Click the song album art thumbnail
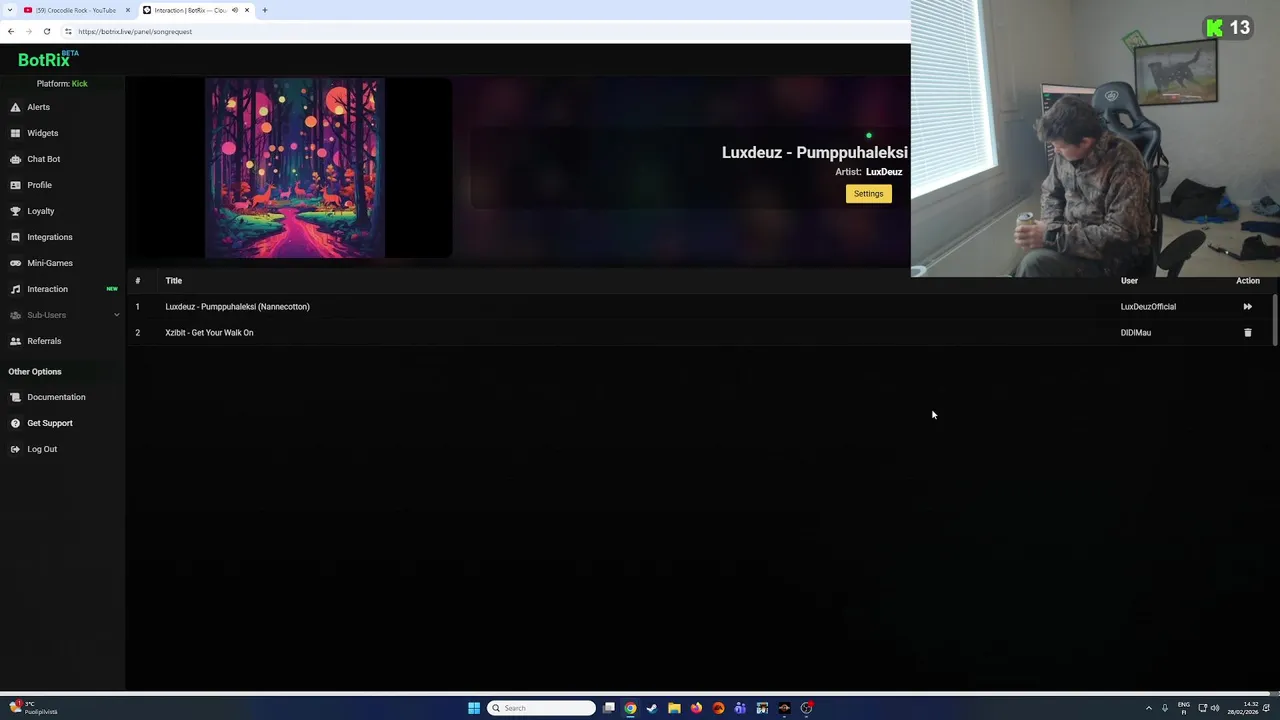The image size is (1280, 720). coord(295,168)
